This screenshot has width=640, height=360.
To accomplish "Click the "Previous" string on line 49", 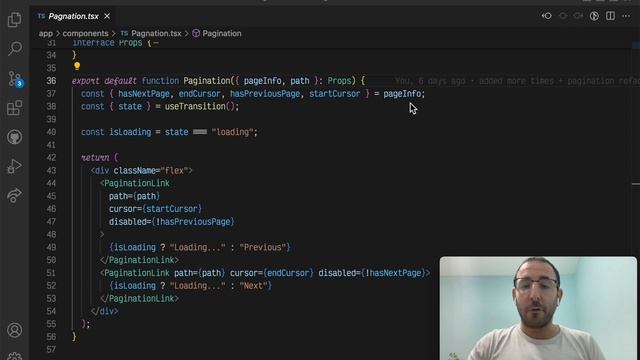I will tap(262, 248).
